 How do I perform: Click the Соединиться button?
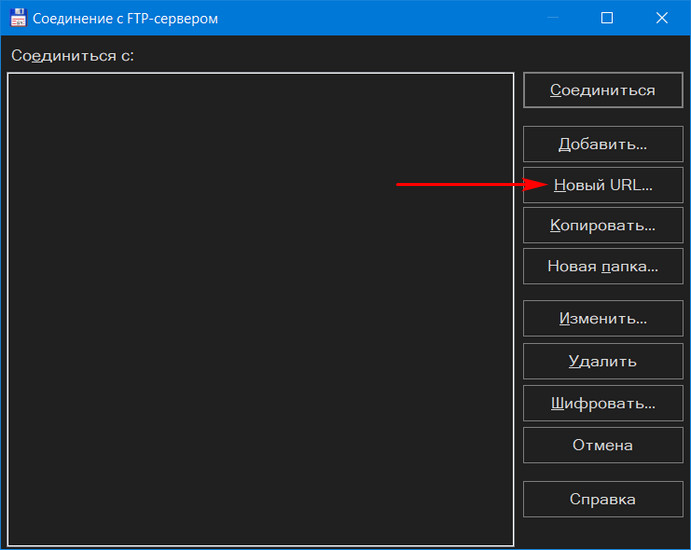pos(603,90)
